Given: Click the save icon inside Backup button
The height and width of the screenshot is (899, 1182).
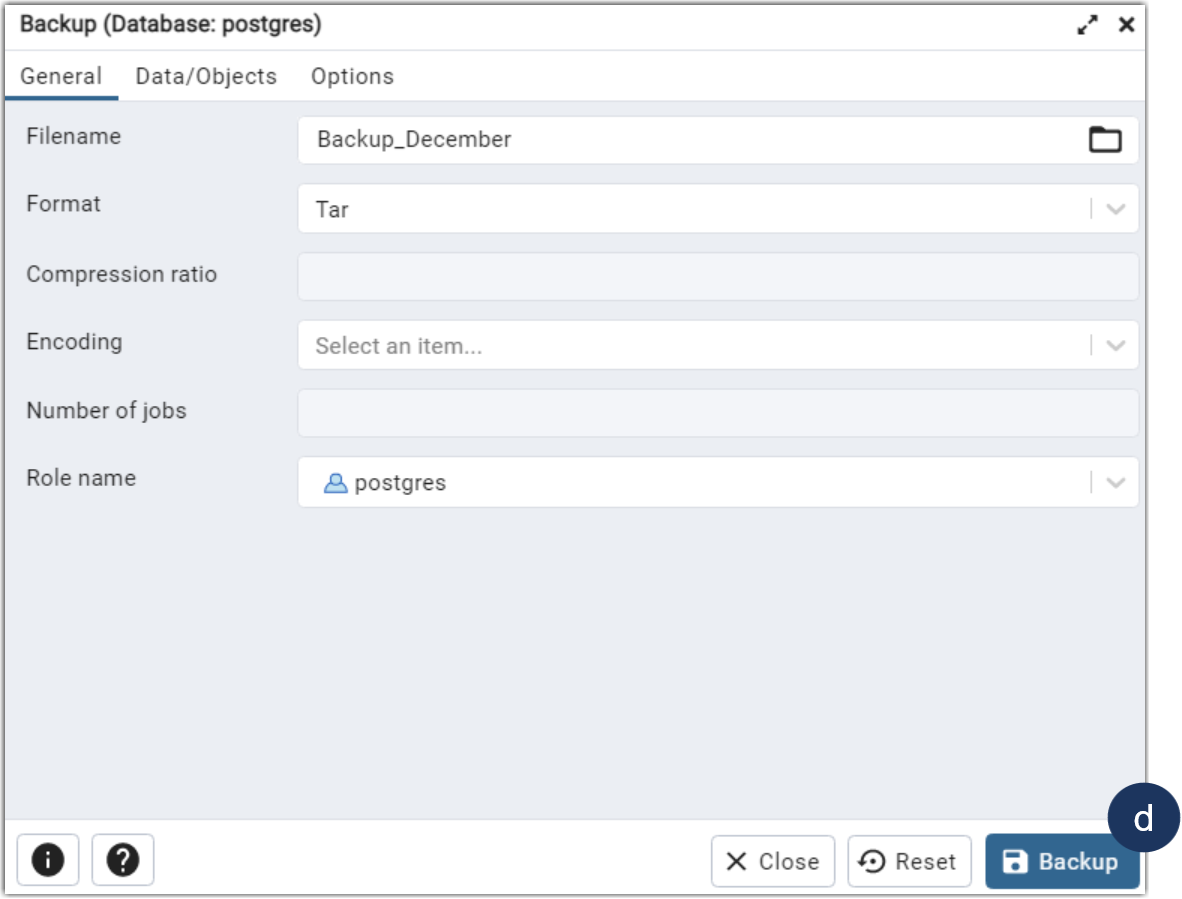Looking at the screenshot, I should [x=1016, y=860].
